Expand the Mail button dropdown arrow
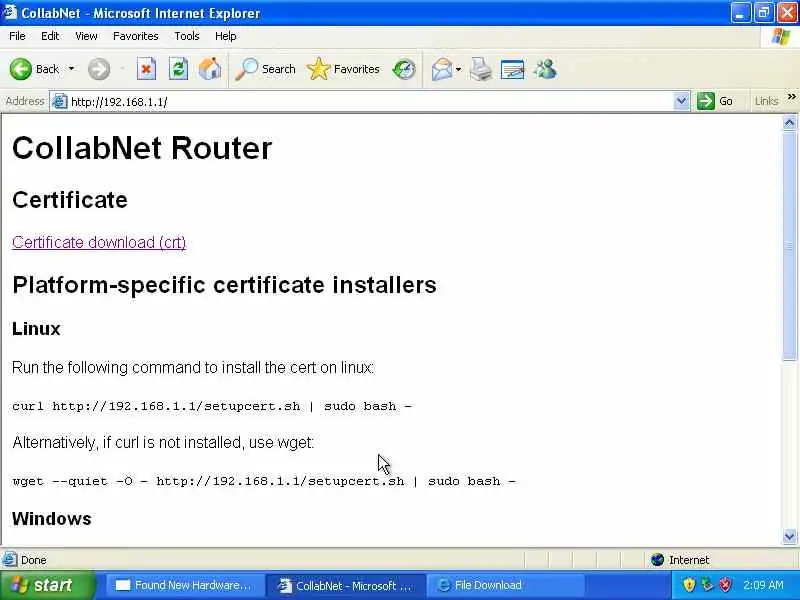This screenshot has width=800, height=600. point(458,69)
